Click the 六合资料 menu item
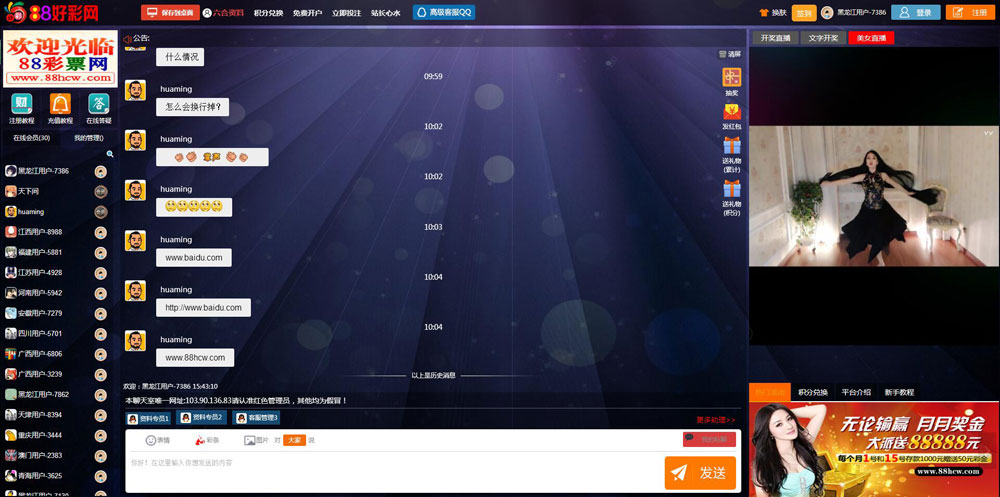Screen dimensions: 1000x497 click(224, 13)
